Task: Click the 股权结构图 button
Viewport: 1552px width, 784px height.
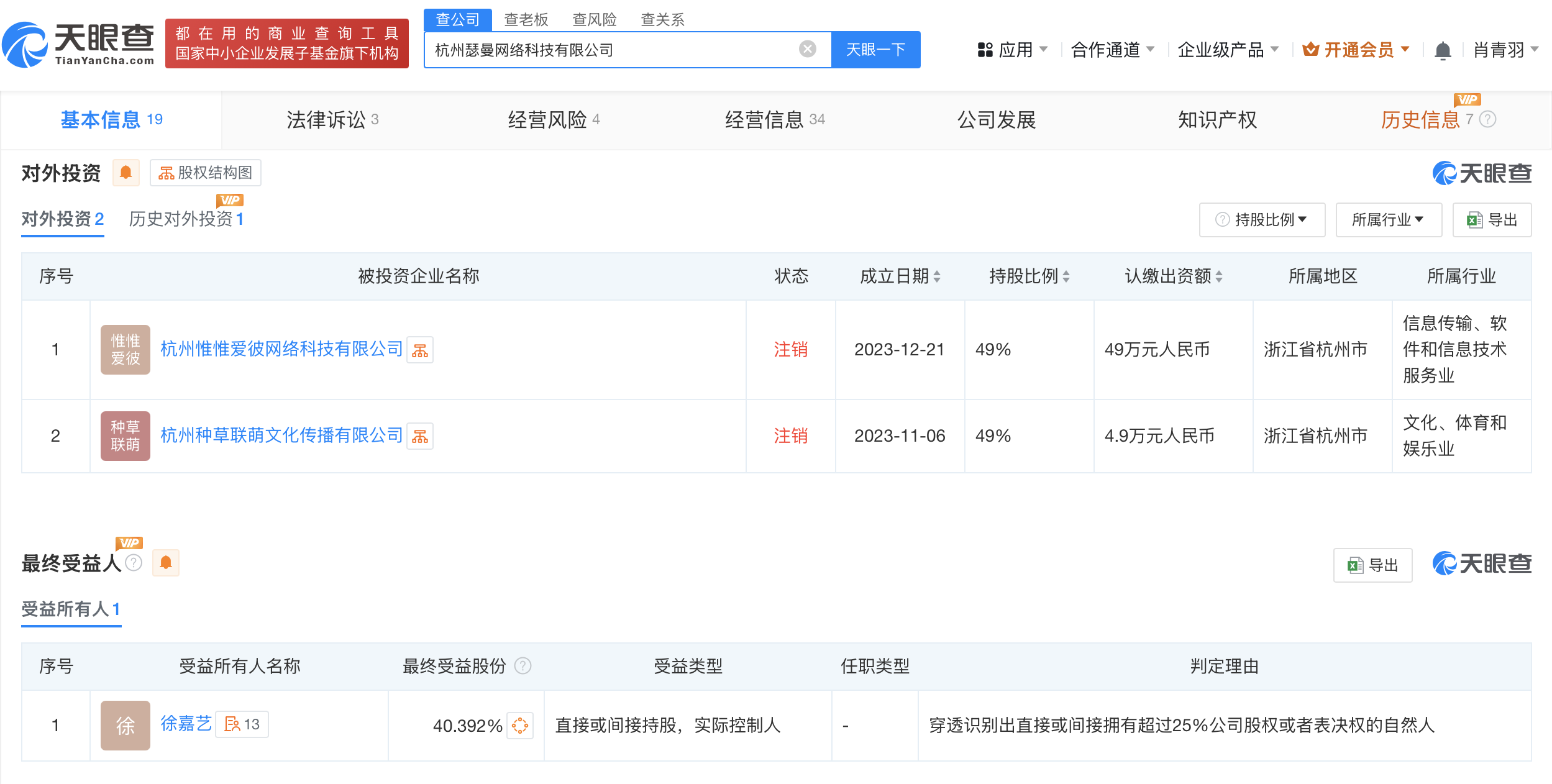Action: click(206, 173)
